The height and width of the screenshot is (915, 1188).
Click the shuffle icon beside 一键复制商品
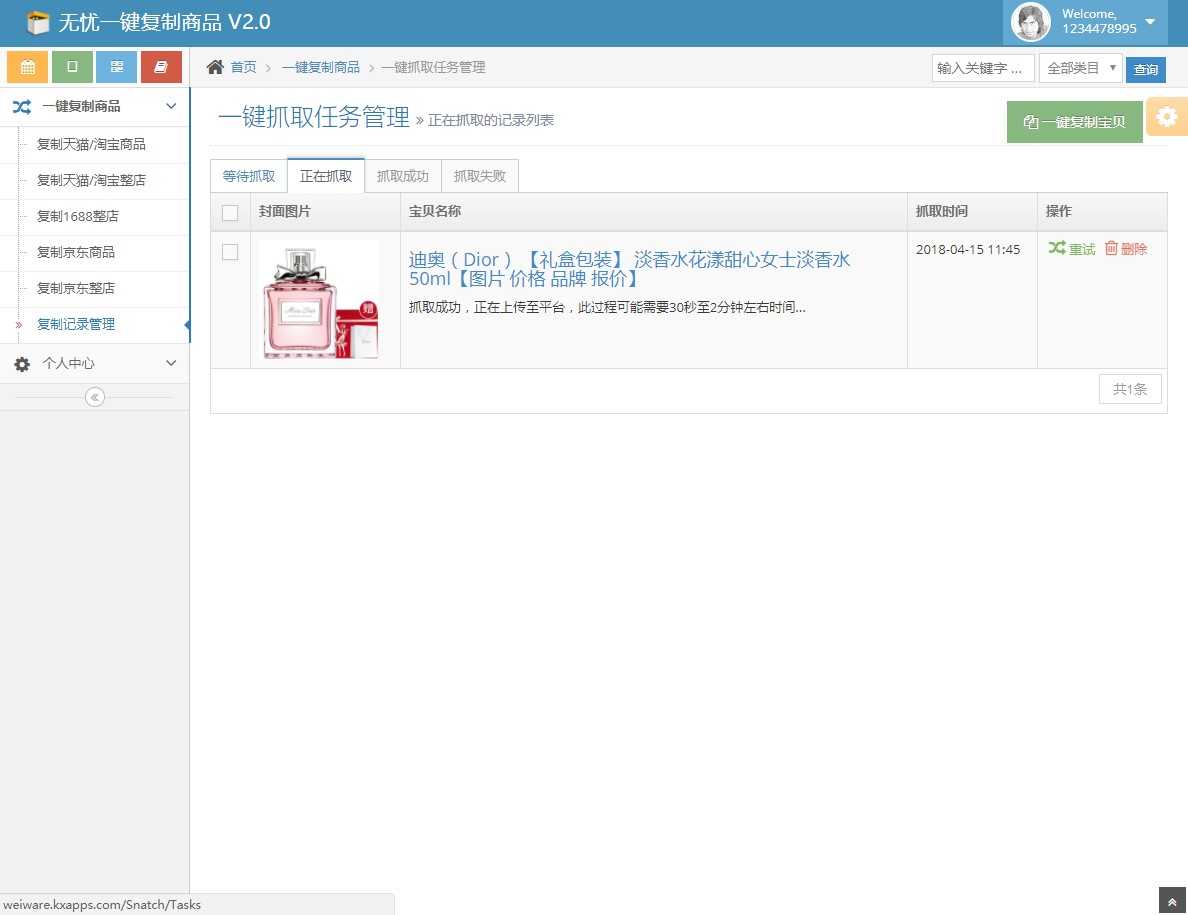coord(22,107)
